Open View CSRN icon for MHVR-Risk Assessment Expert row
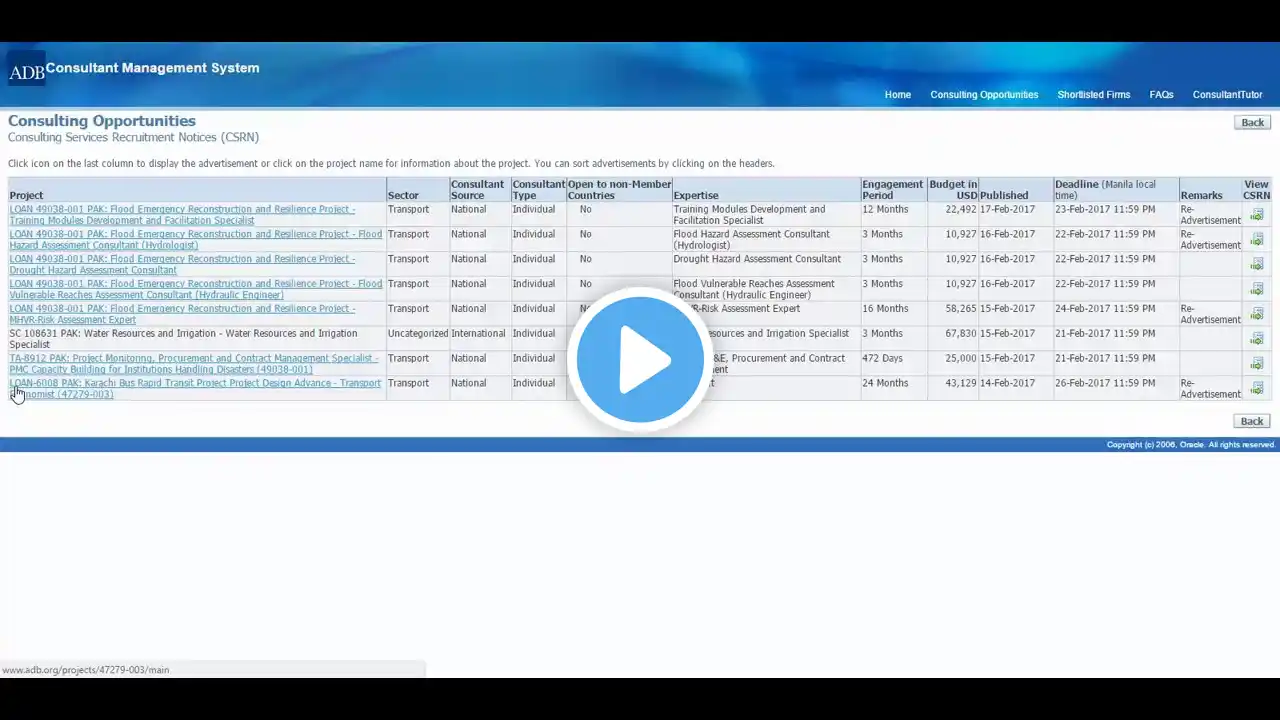 [x=1257, y=314]
